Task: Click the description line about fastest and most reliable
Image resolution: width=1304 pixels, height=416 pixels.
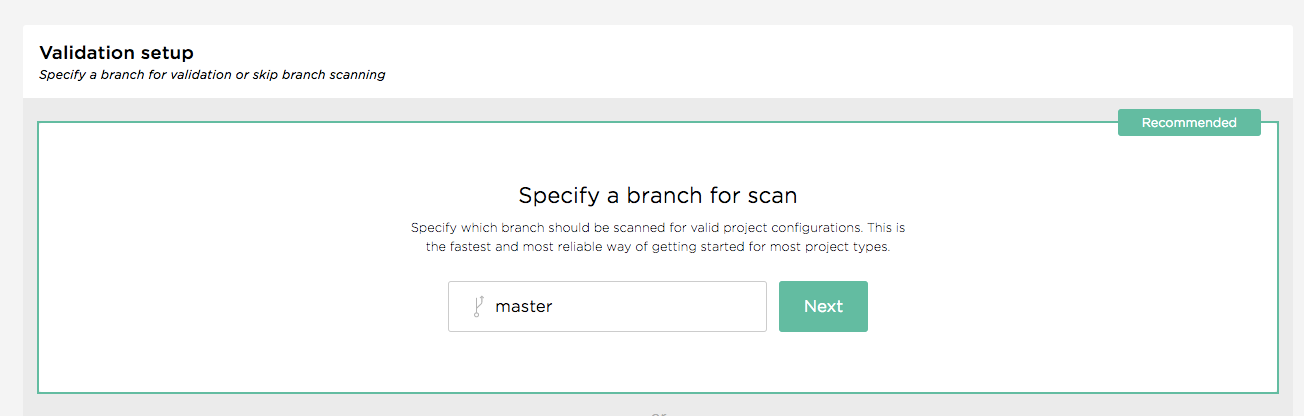Action: click(x=657, y=247)
